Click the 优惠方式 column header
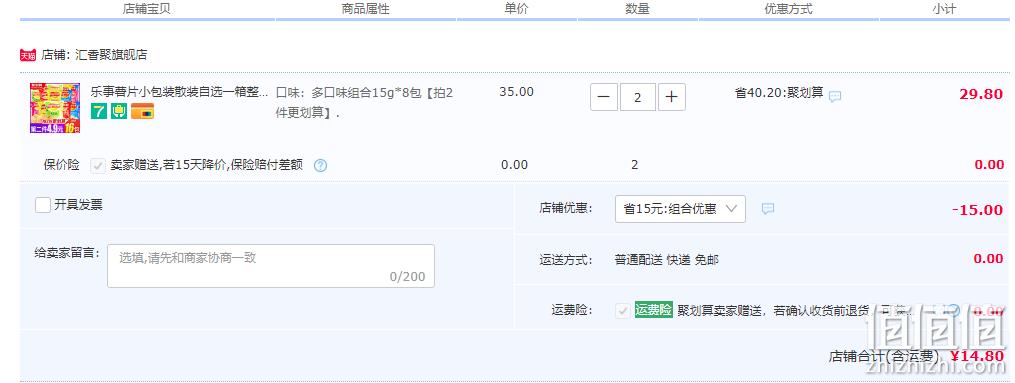The width and height of the screenshot is (1015, 383). point(788,9)
